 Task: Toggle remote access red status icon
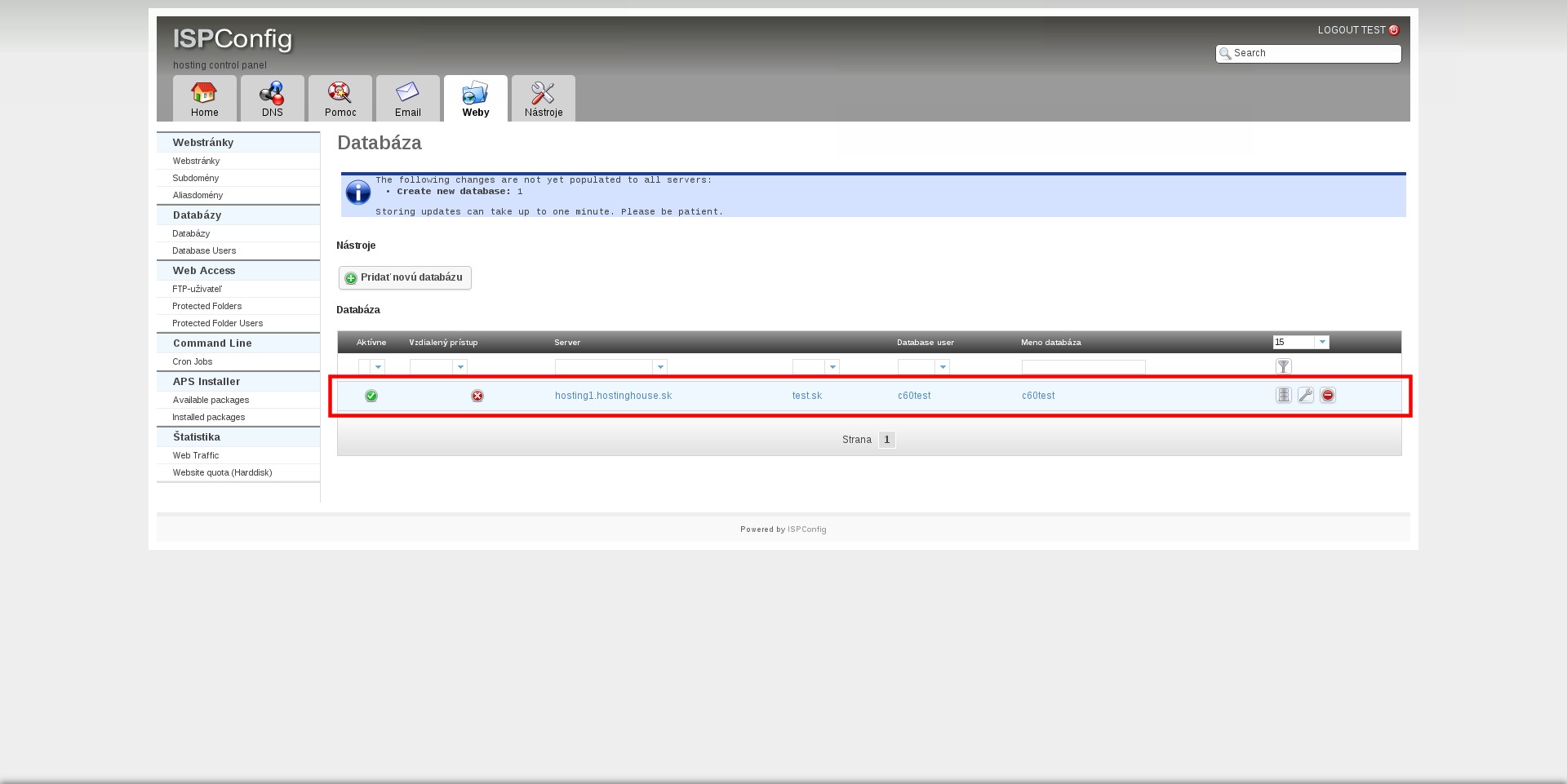pos(477,396)
